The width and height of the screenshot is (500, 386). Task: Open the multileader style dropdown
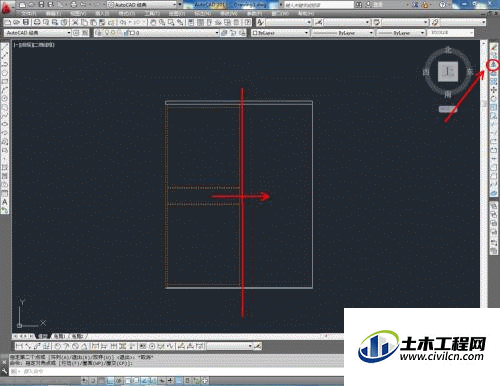[463, 22]
